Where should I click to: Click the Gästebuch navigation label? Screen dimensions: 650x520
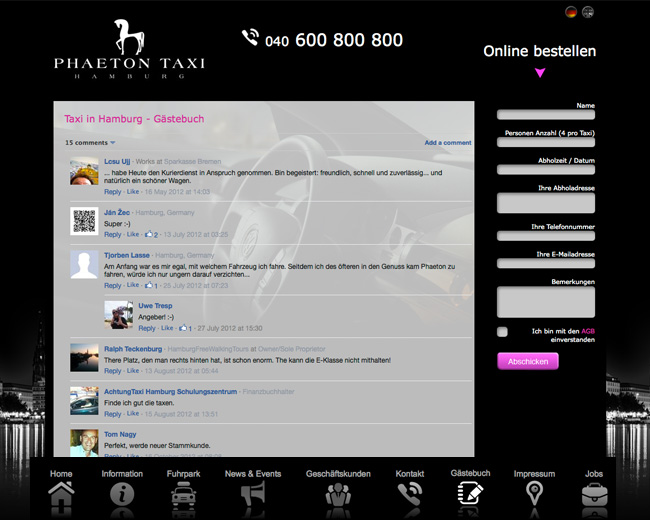pos(470,473)
